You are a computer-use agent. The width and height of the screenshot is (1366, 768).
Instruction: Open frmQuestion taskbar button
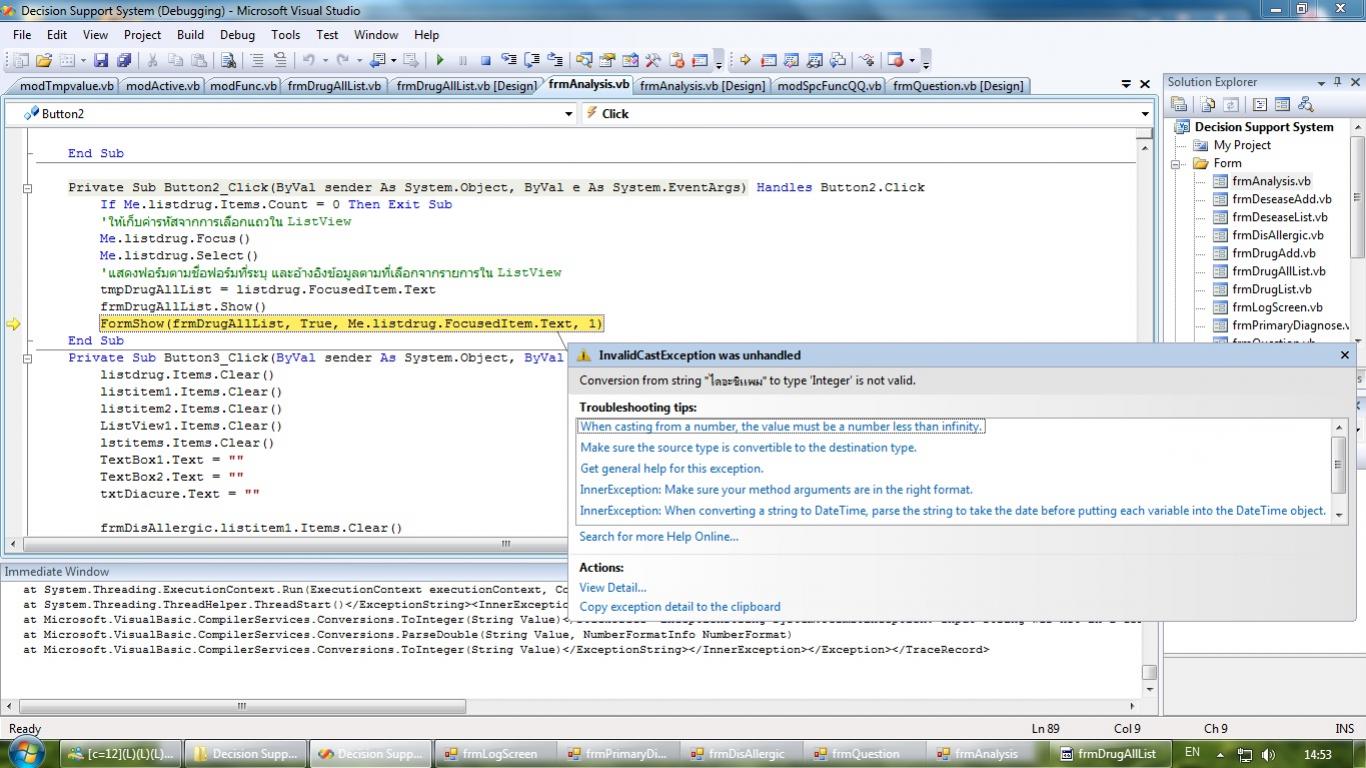(x=865, y=754)
